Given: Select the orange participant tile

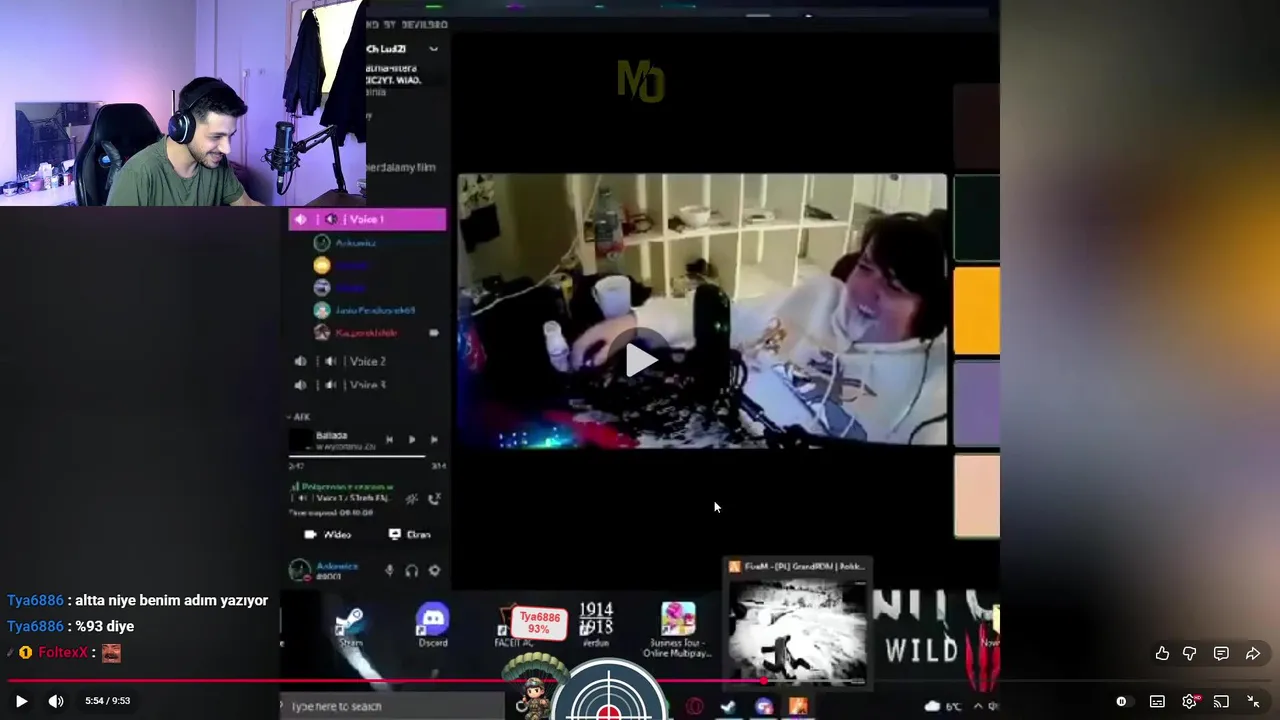Looking at the screenshot, I should coord(977,311).
